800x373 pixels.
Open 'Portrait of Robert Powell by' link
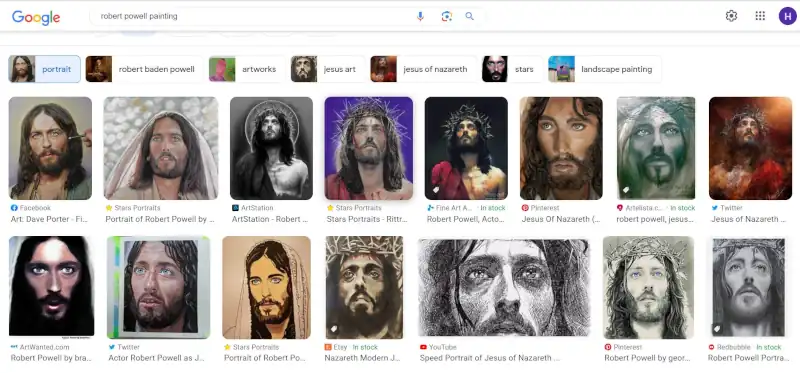[160, 219]
